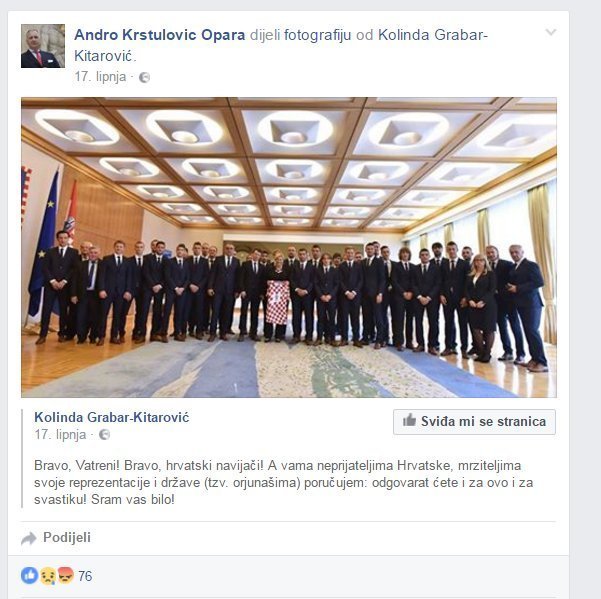
Task: Click the share arrow icon next to Podijeli
Action: (x=29, y=538)
